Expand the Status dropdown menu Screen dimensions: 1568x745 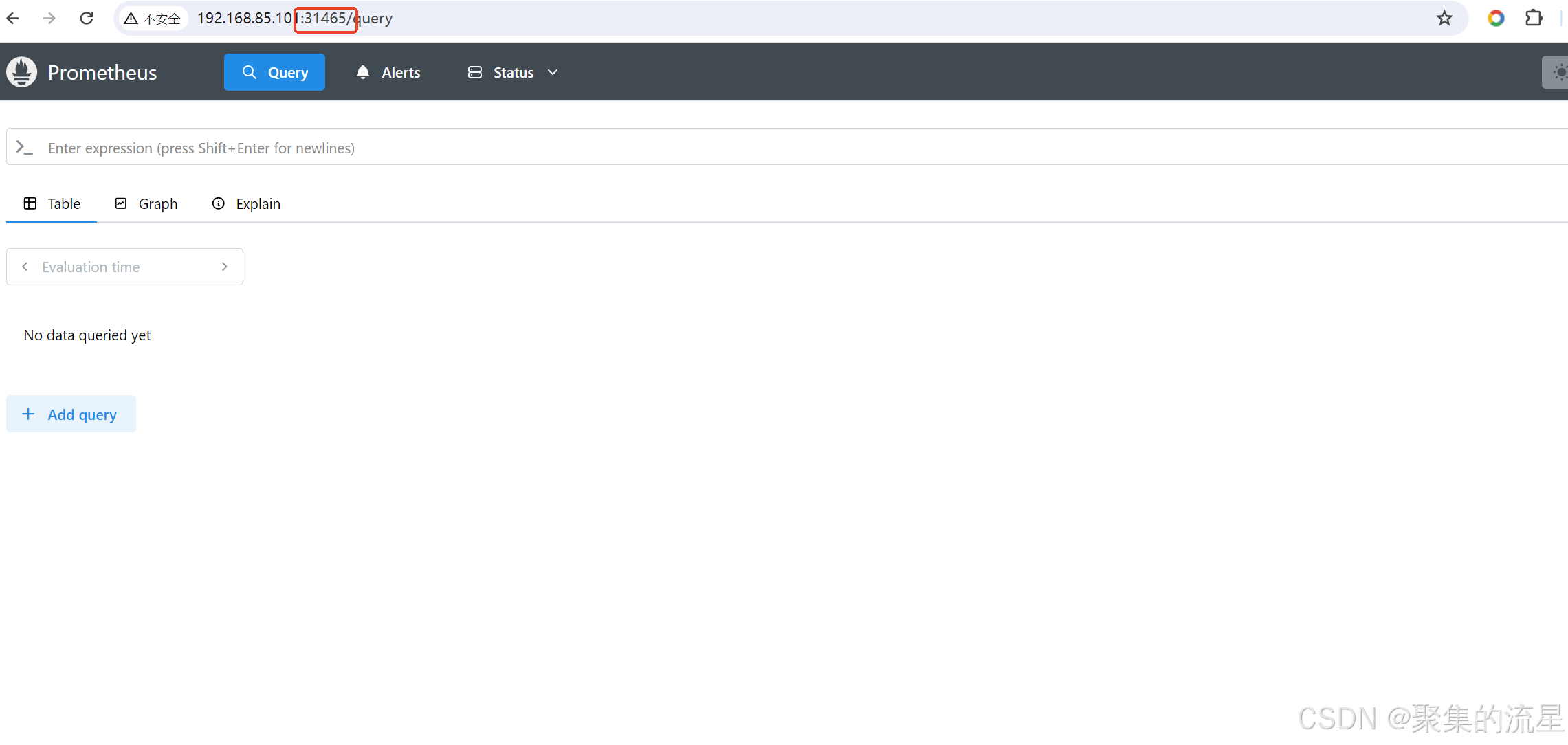[513, 72]
